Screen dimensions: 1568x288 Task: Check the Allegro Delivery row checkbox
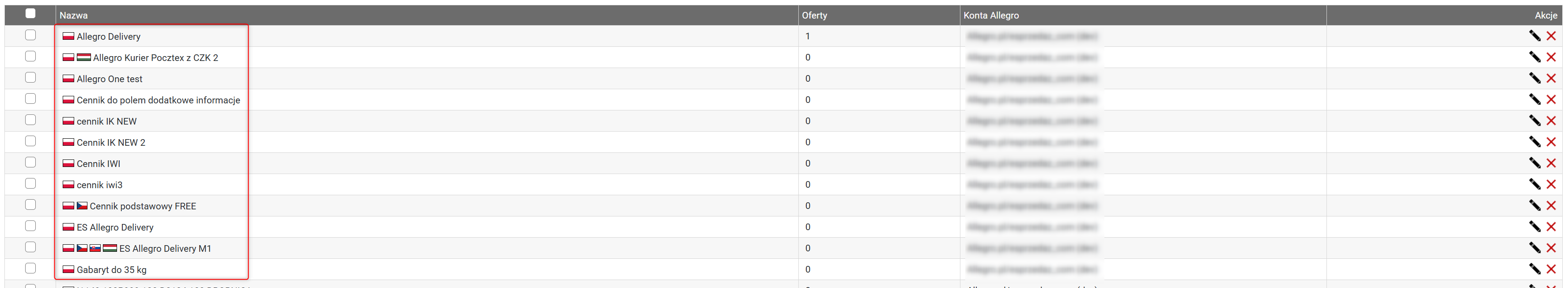coord(30,35)
